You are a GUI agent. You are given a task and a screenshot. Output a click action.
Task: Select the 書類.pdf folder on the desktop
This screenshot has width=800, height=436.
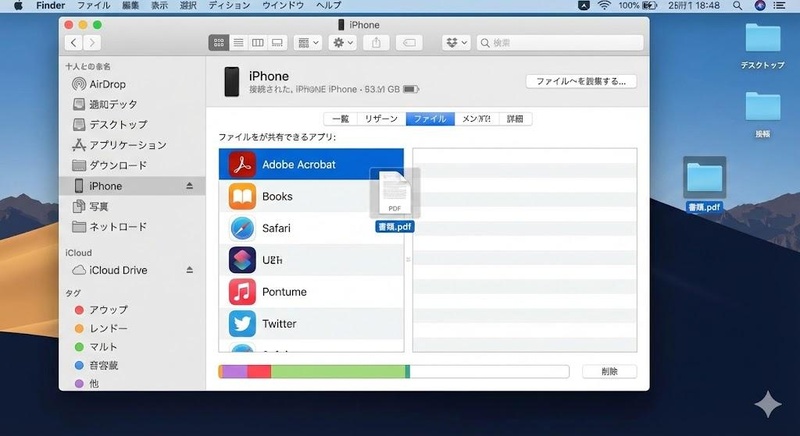(x=705, y=185)
